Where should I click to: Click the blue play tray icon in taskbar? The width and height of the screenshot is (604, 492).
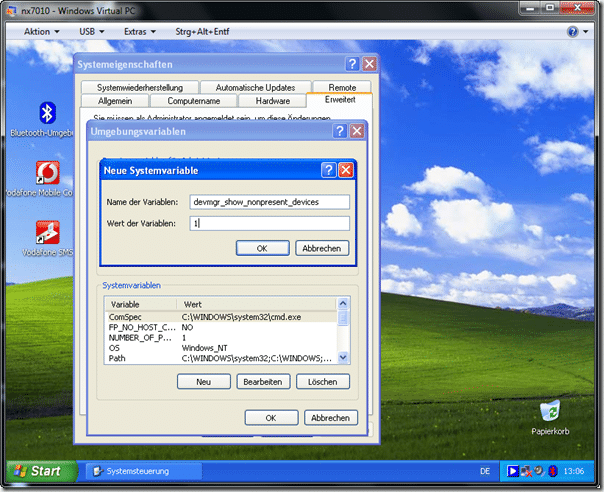click(x=513, y=471)
